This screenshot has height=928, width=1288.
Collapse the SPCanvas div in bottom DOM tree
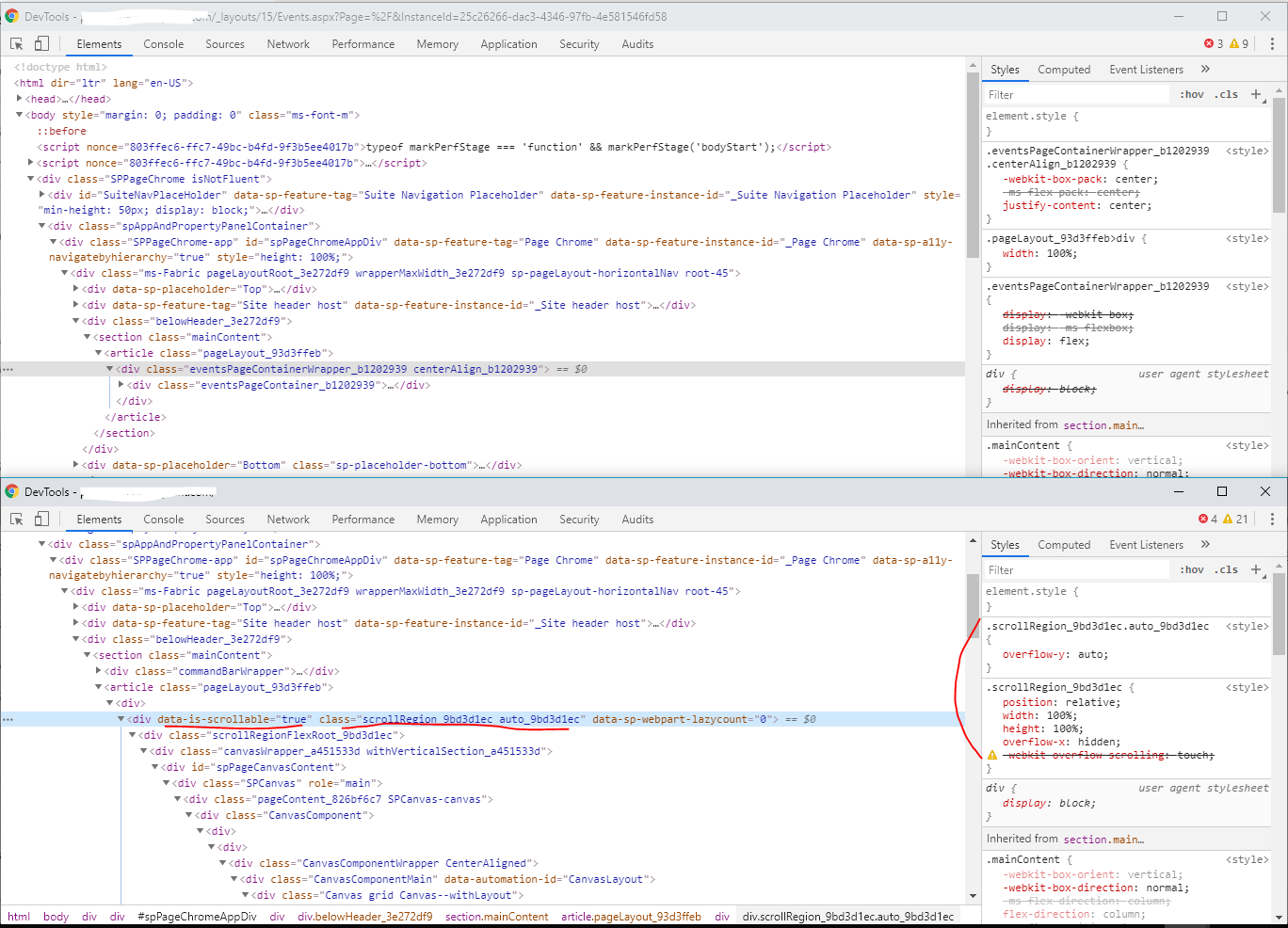[x=167, y=783]
